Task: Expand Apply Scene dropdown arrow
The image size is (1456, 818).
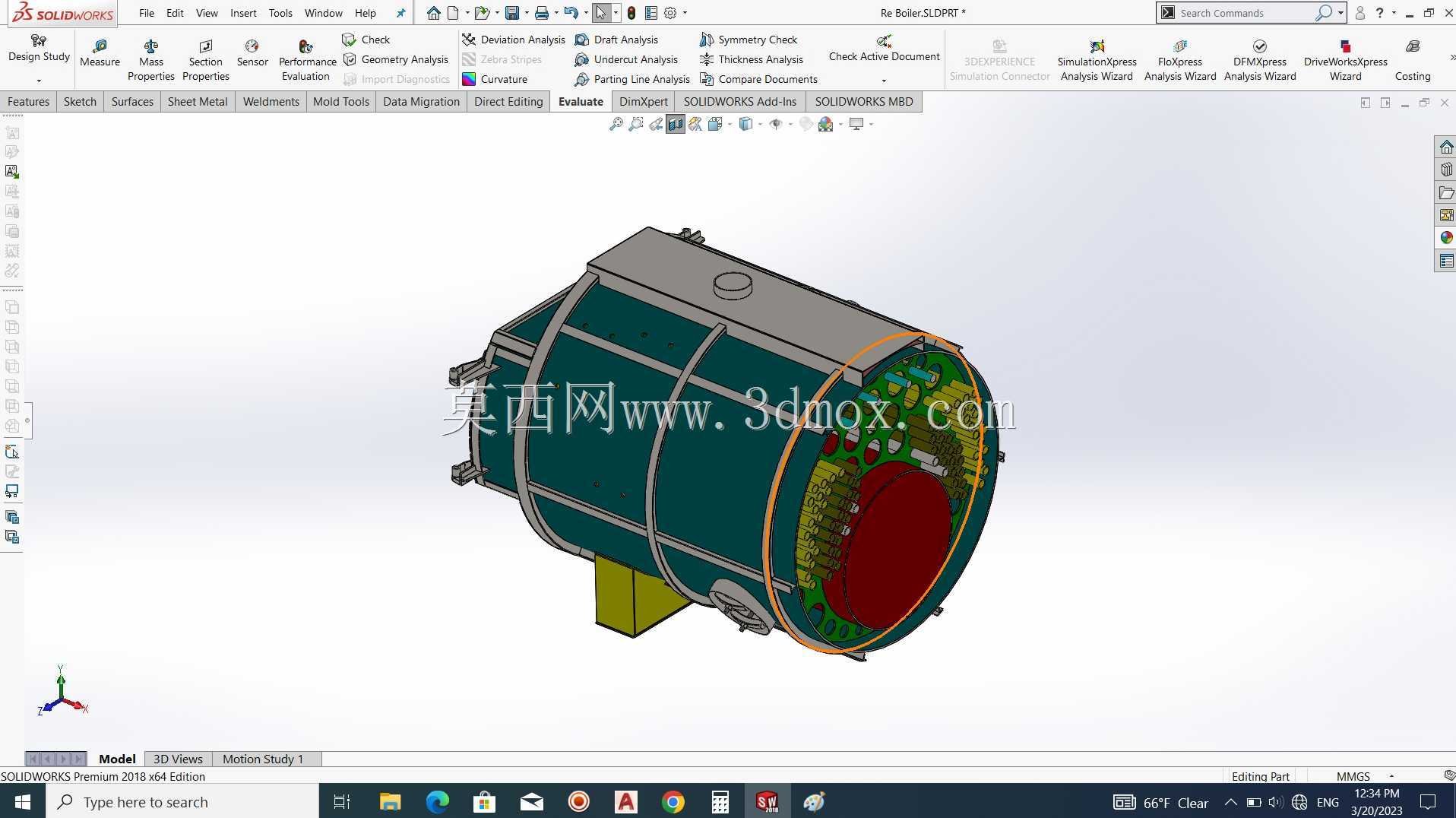Action: pyautogui.click(x=840, y=125)
